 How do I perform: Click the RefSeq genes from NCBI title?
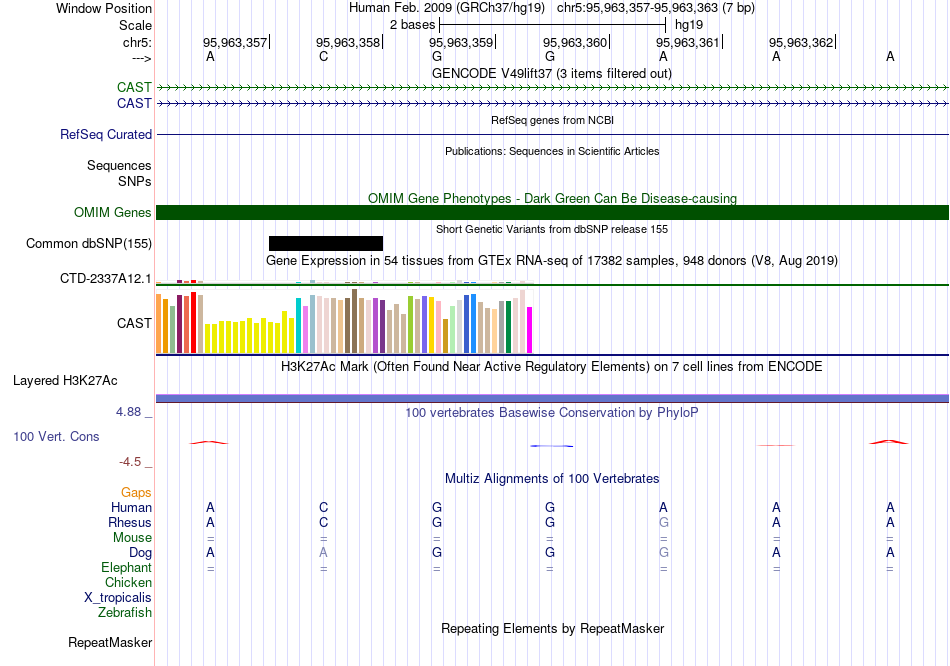coord(552,120)
